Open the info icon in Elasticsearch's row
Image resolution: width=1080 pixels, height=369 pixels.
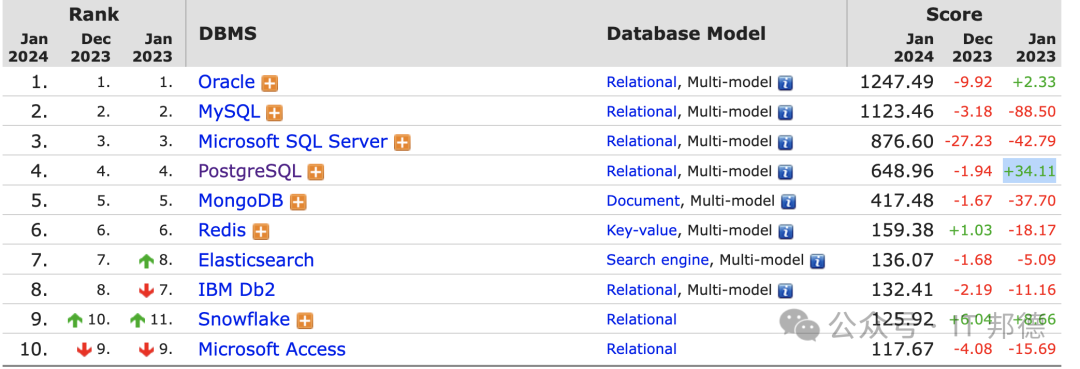click(x=817, y=262)
